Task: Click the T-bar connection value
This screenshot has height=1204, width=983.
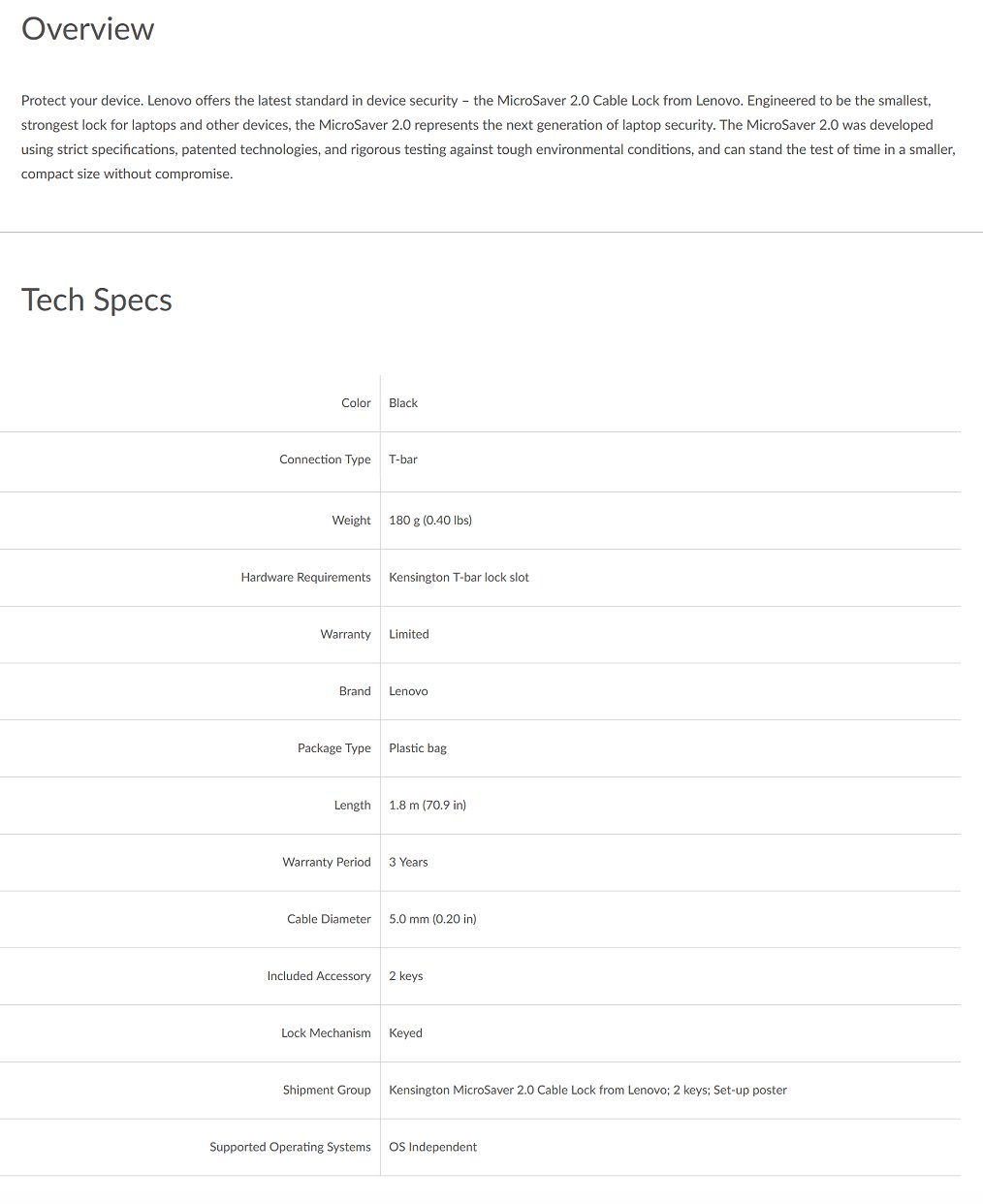Action: point(403,459)
